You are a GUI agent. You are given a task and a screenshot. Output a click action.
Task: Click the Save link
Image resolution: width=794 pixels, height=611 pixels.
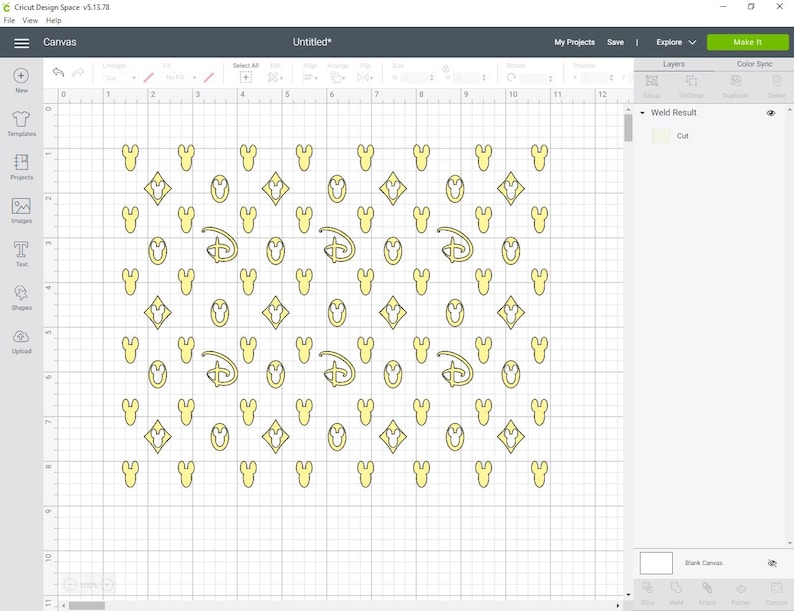[x=615, y=42]
